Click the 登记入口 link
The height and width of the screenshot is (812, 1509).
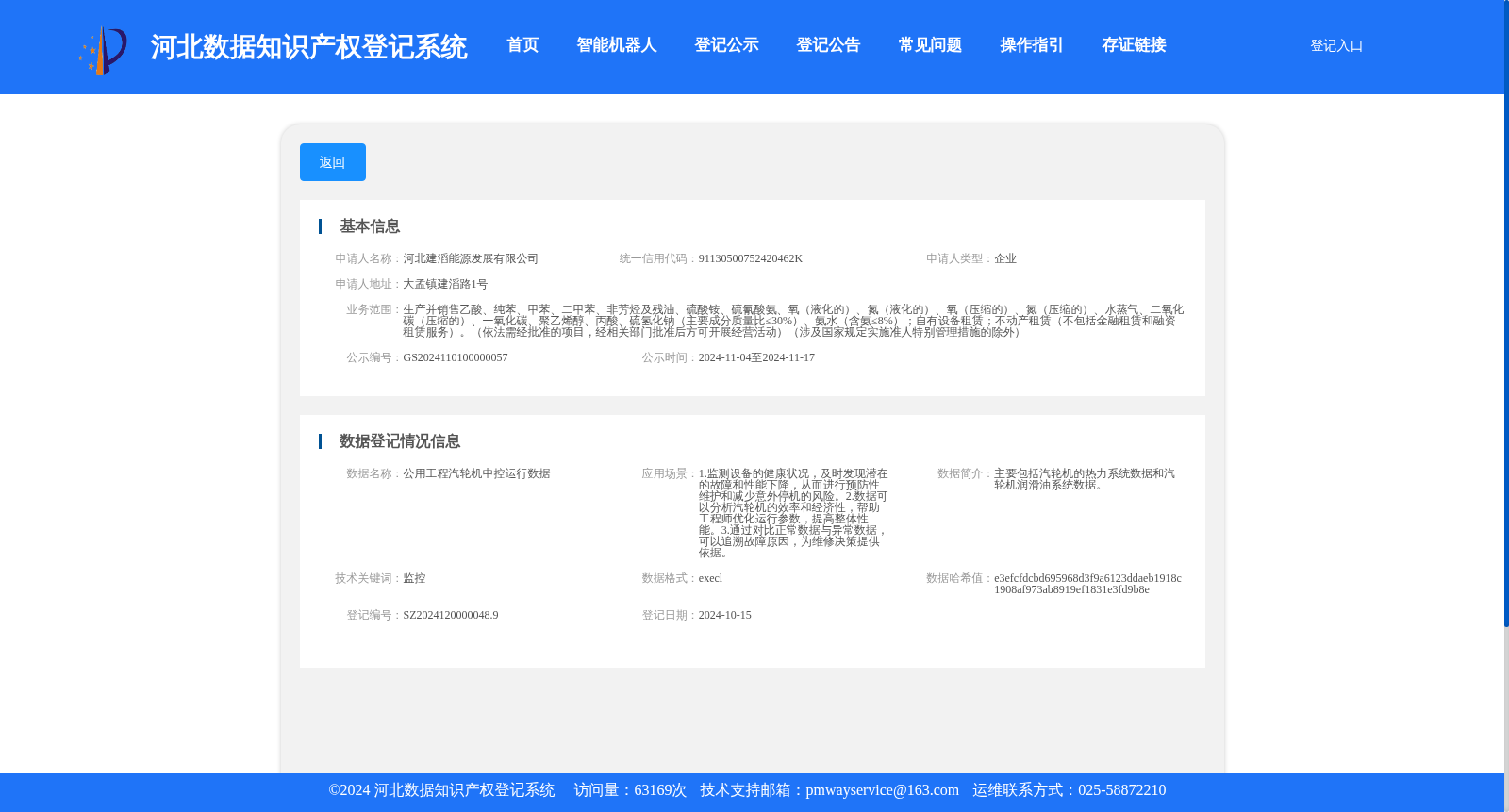(1336, 45)
